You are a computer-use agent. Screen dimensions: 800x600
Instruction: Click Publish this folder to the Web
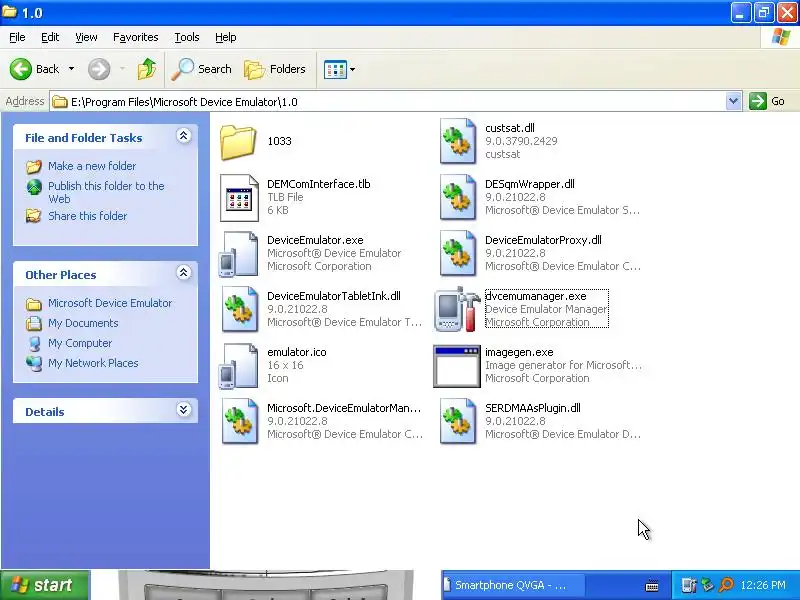click(106, 192)
